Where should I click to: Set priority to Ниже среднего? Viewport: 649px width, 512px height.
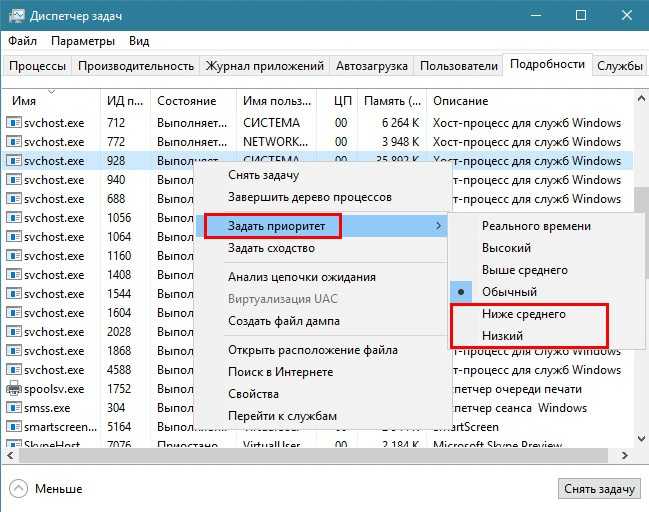(524, 314)
